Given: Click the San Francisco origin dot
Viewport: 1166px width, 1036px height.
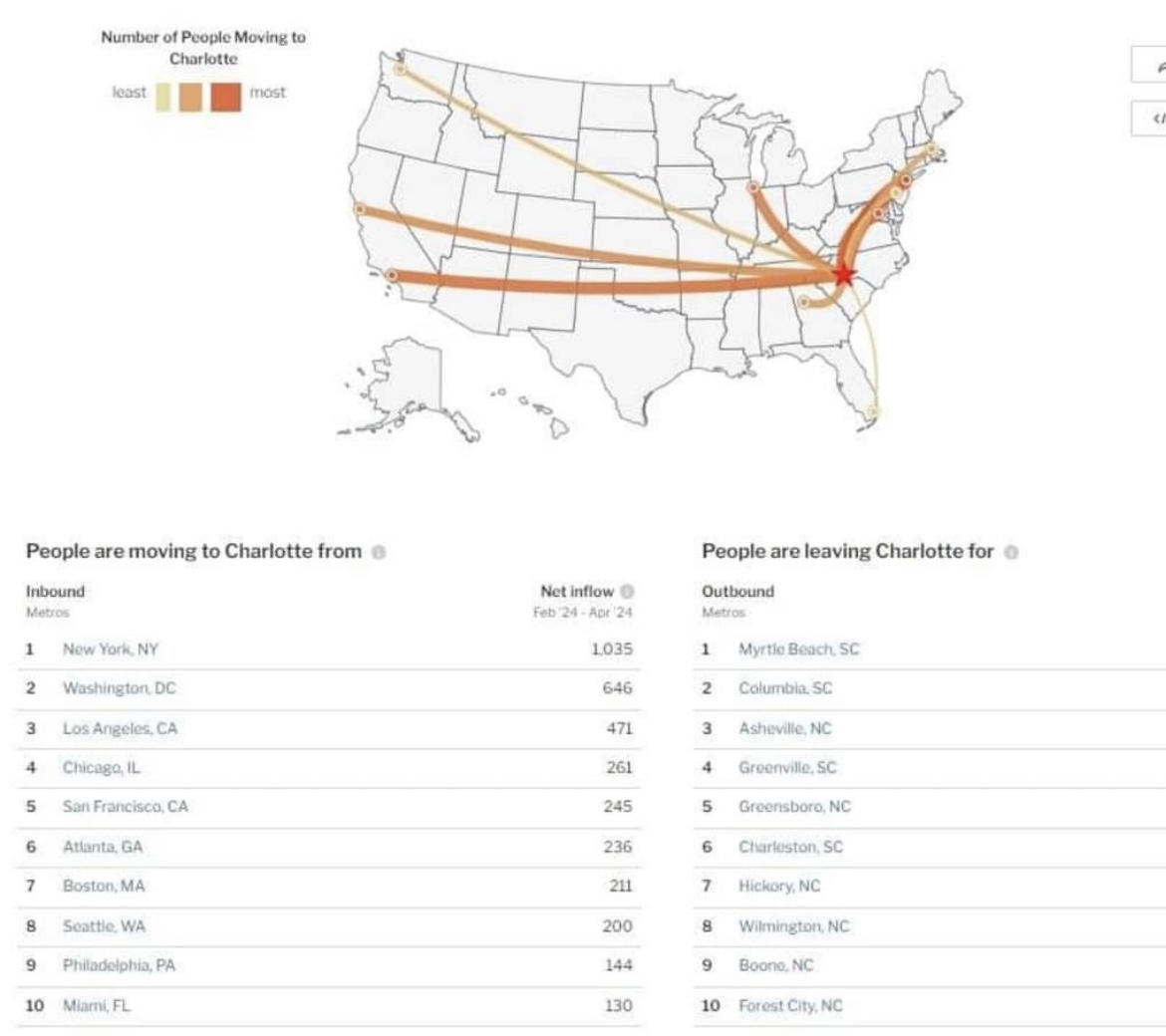Looking at the screenshot, I should 360,209.
